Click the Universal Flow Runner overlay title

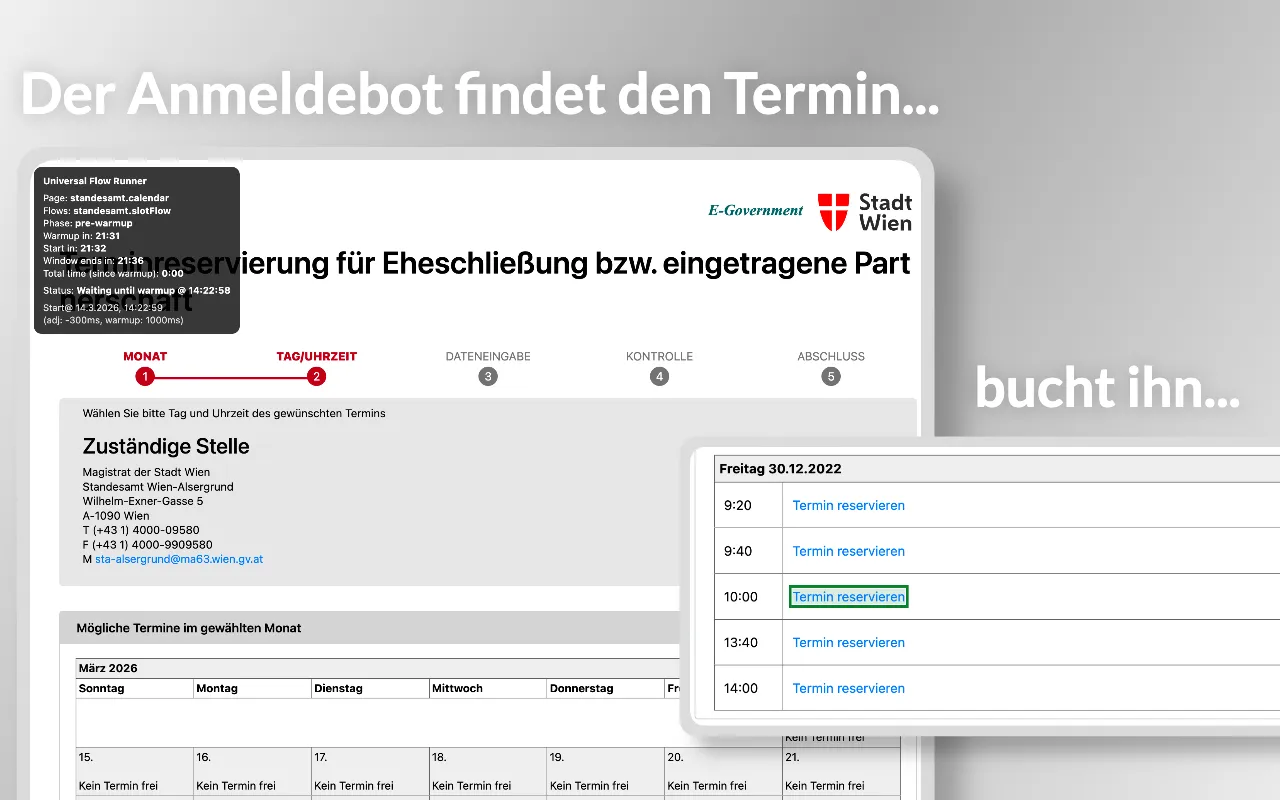click(x=95, y=181)
